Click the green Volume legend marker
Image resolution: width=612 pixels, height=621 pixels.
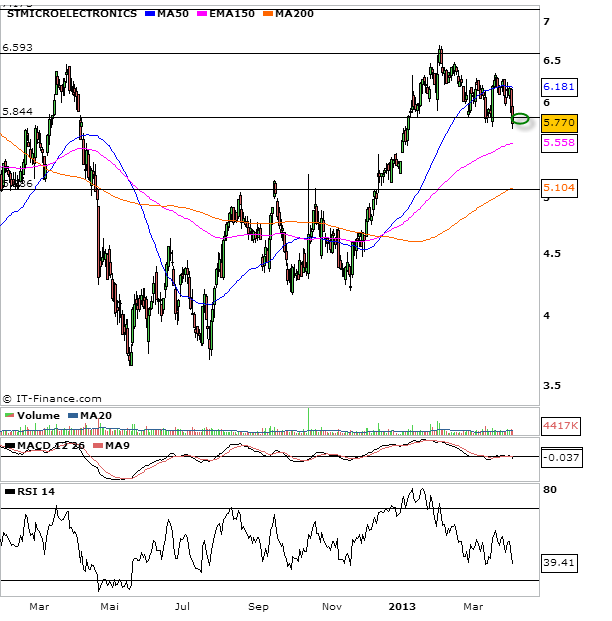[x=9, y=416]
